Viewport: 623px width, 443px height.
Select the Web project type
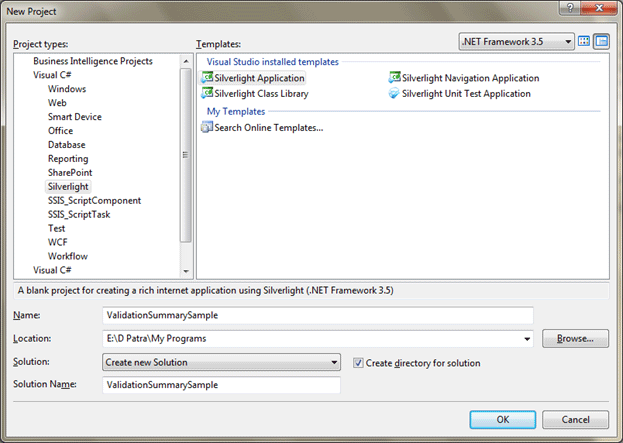point(57,103)
